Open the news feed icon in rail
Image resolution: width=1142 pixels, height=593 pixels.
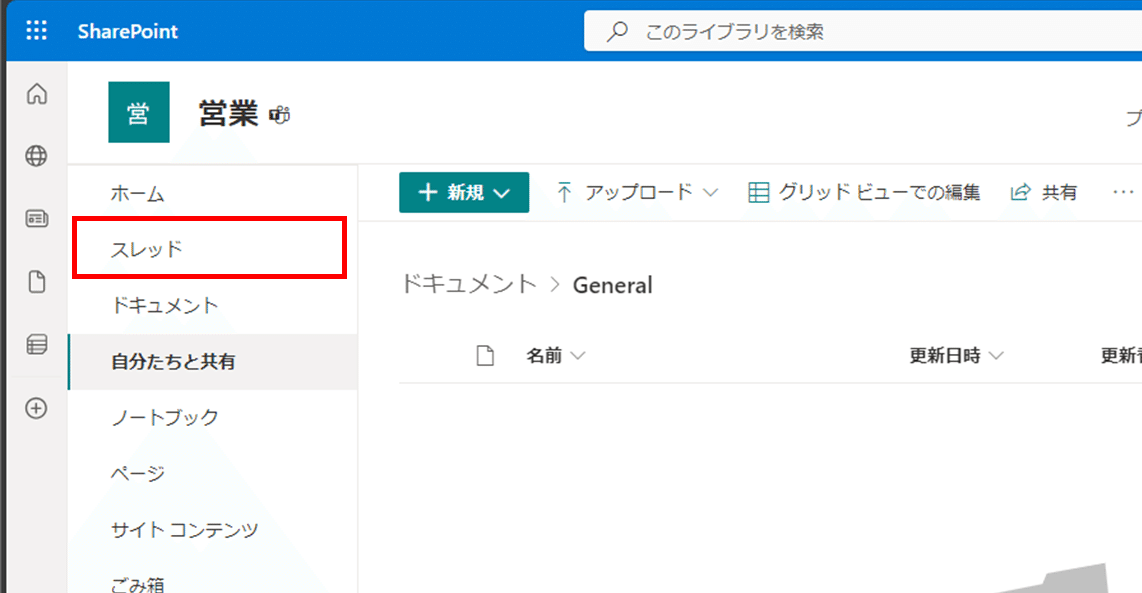[37, 220]
